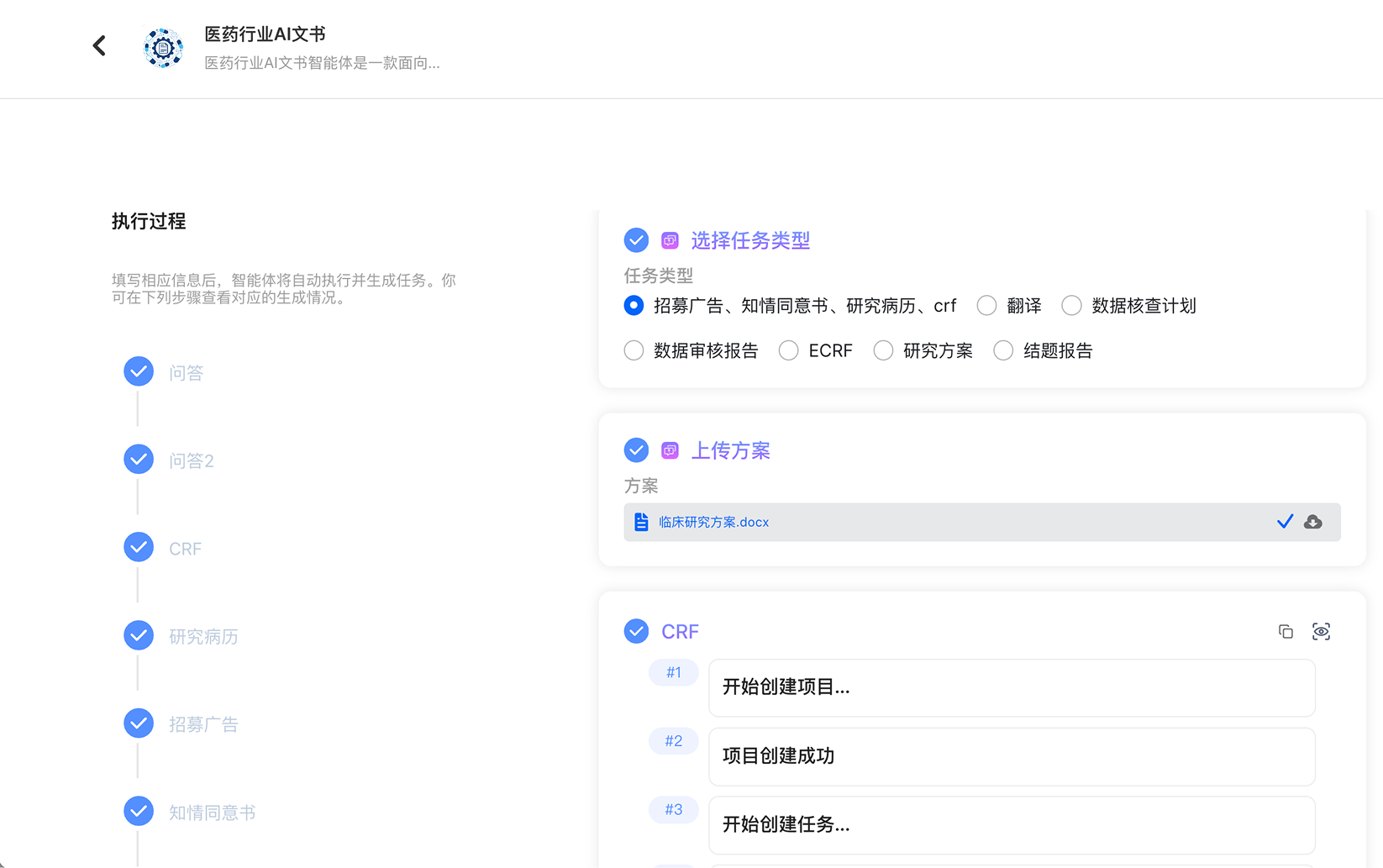1383x868 pixels.
Task: Click the 医药行业AI文书 agent avatar
Action: [163, 48]
